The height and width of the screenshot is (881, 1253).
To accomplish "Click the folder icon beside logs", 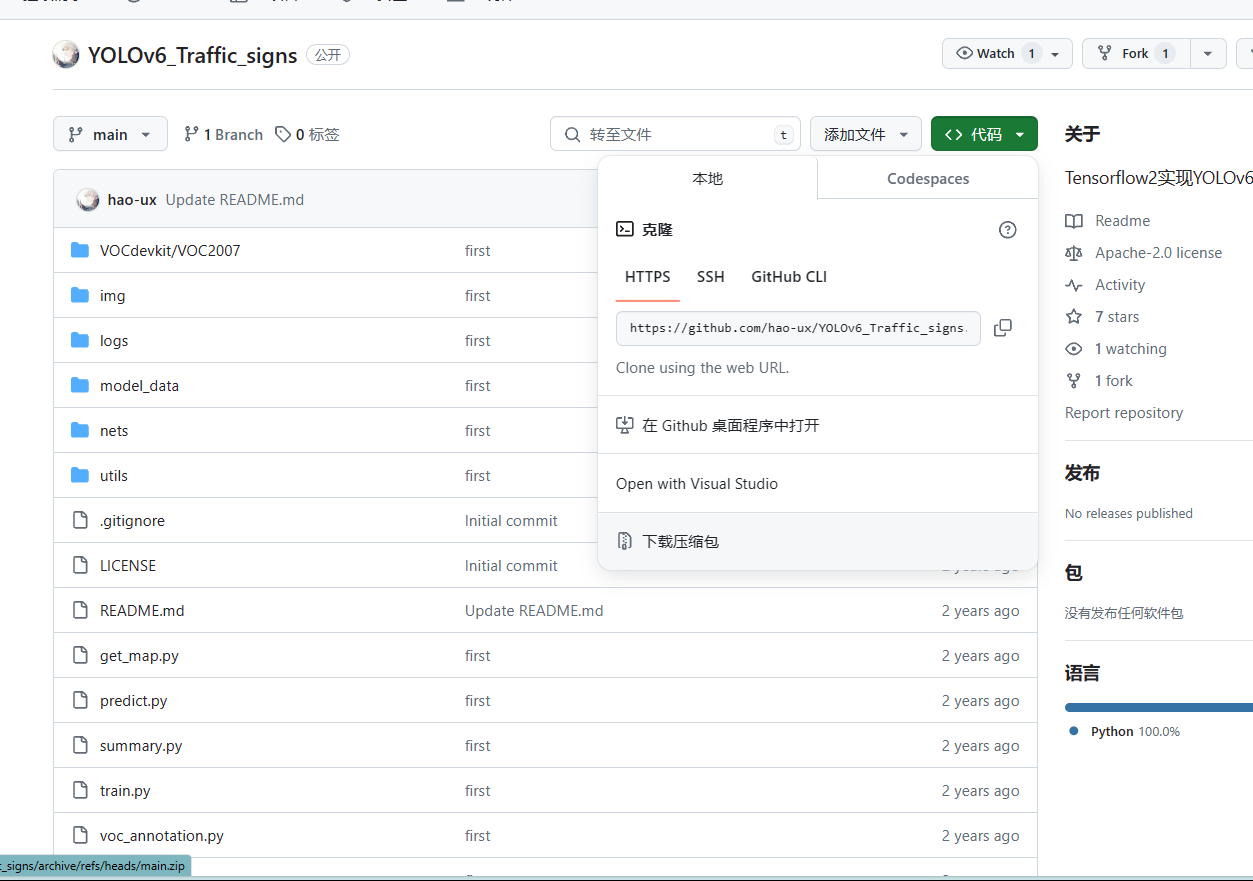I will coord(80,340).
